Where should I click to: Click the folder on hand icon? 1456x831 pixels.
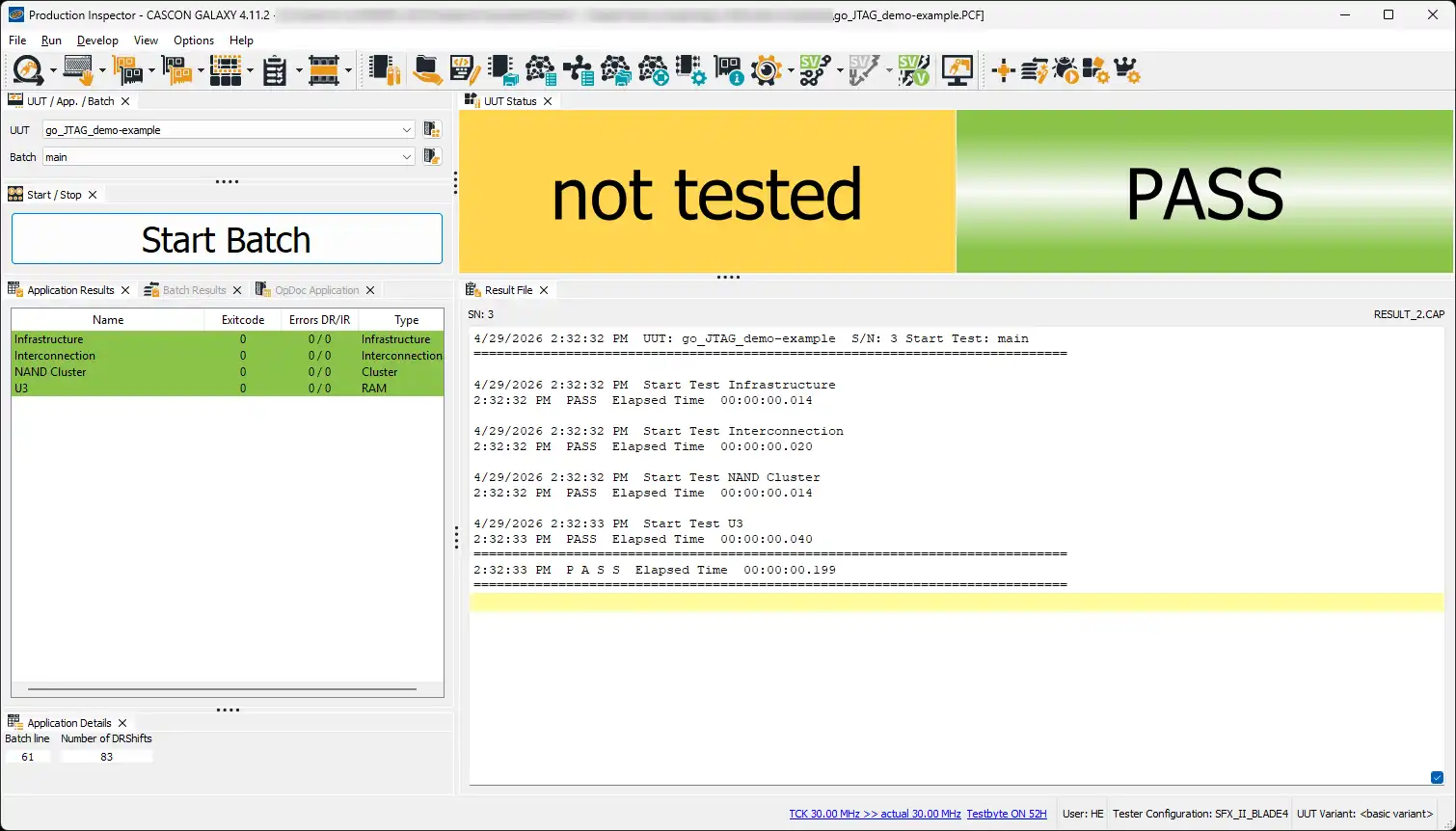[x=427, y=70]
